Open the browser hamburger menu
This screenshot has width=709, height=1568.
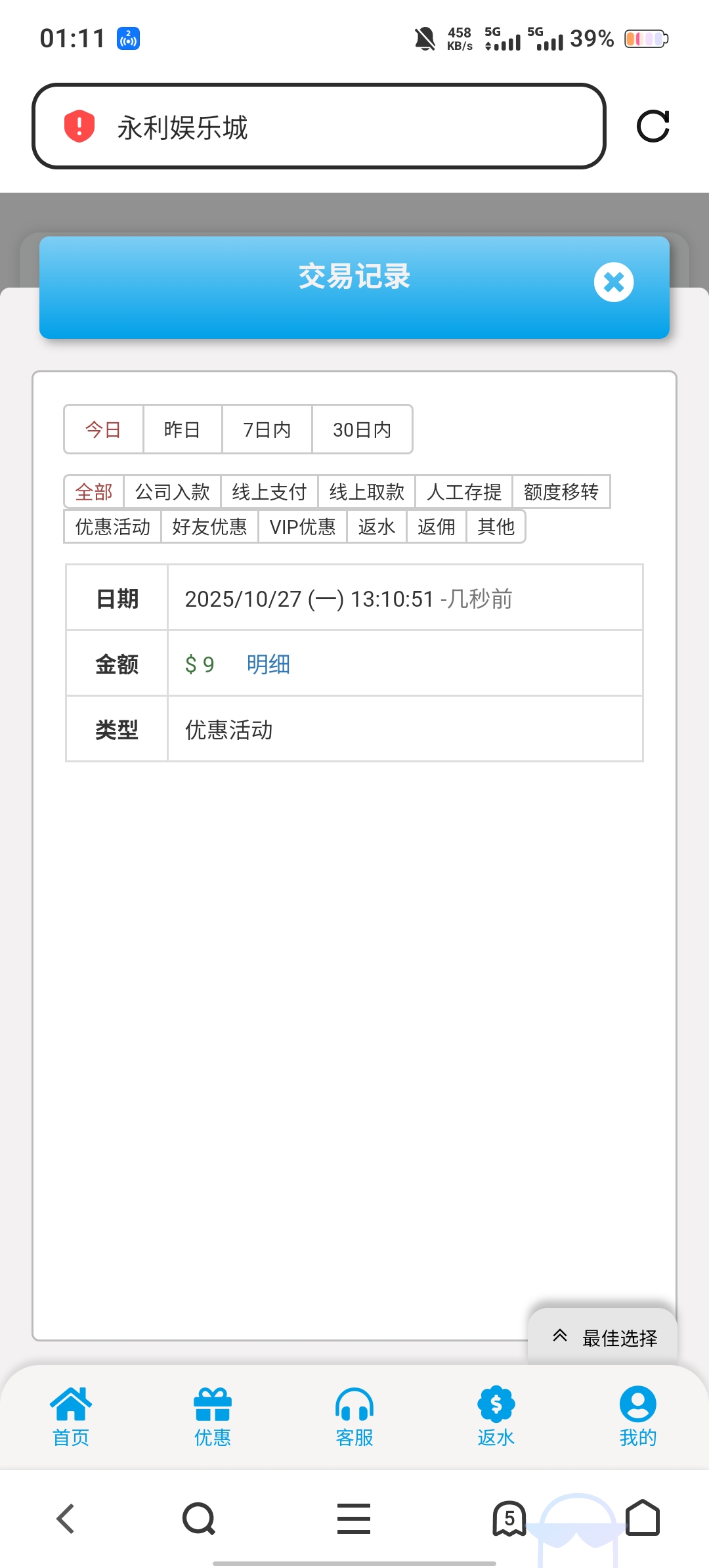(354, 1518)
